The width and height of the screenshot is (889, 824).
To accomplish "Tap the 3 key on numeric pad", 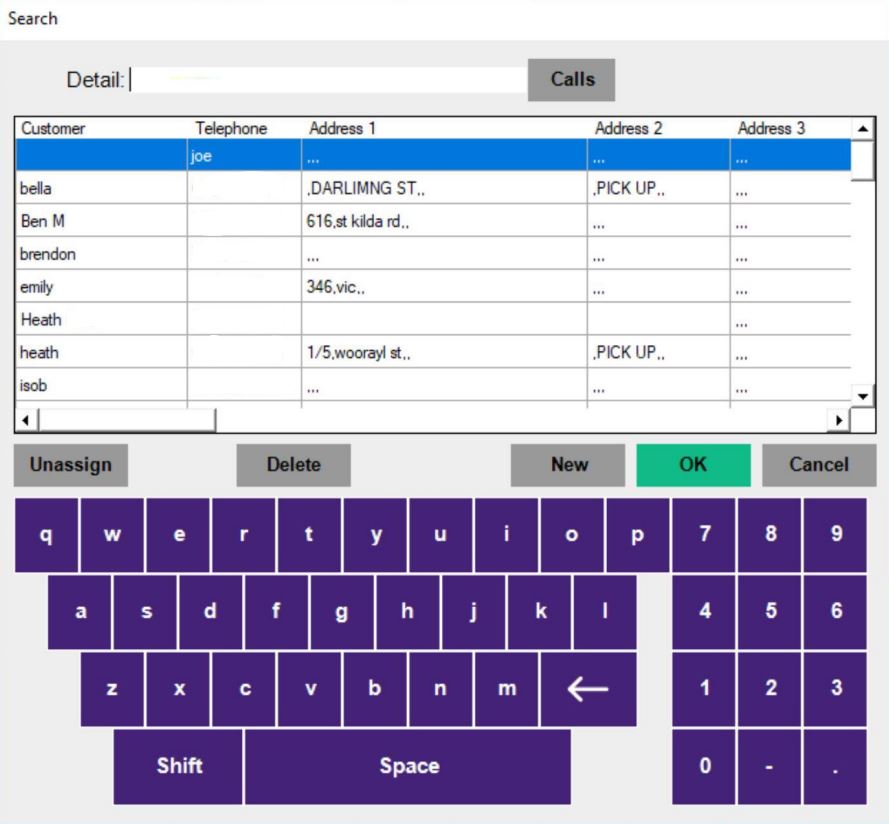I will [x=836, y=689].
